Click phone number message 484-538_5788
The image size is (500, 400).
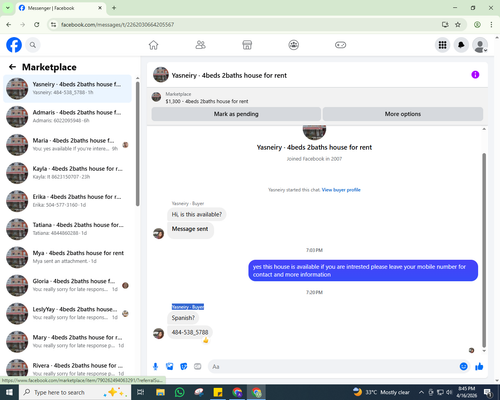pos(190,332)
